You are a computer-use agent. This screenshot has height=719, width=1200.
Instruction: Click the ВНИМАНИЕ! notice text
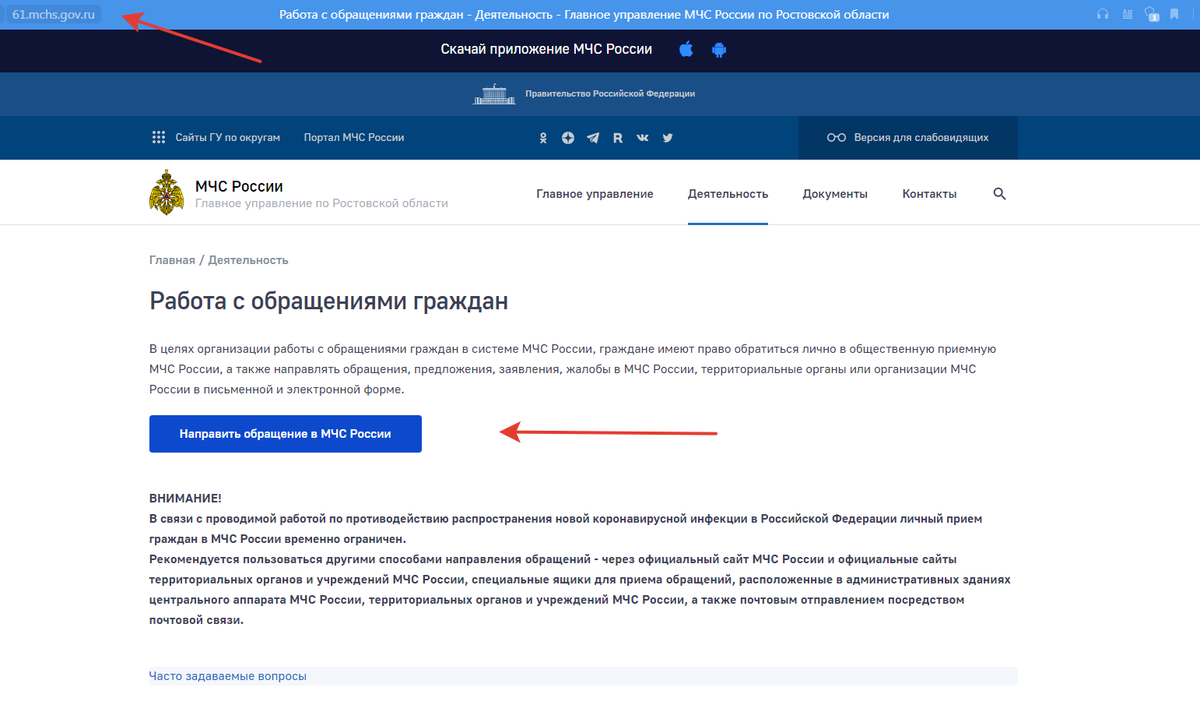[185, 498]
